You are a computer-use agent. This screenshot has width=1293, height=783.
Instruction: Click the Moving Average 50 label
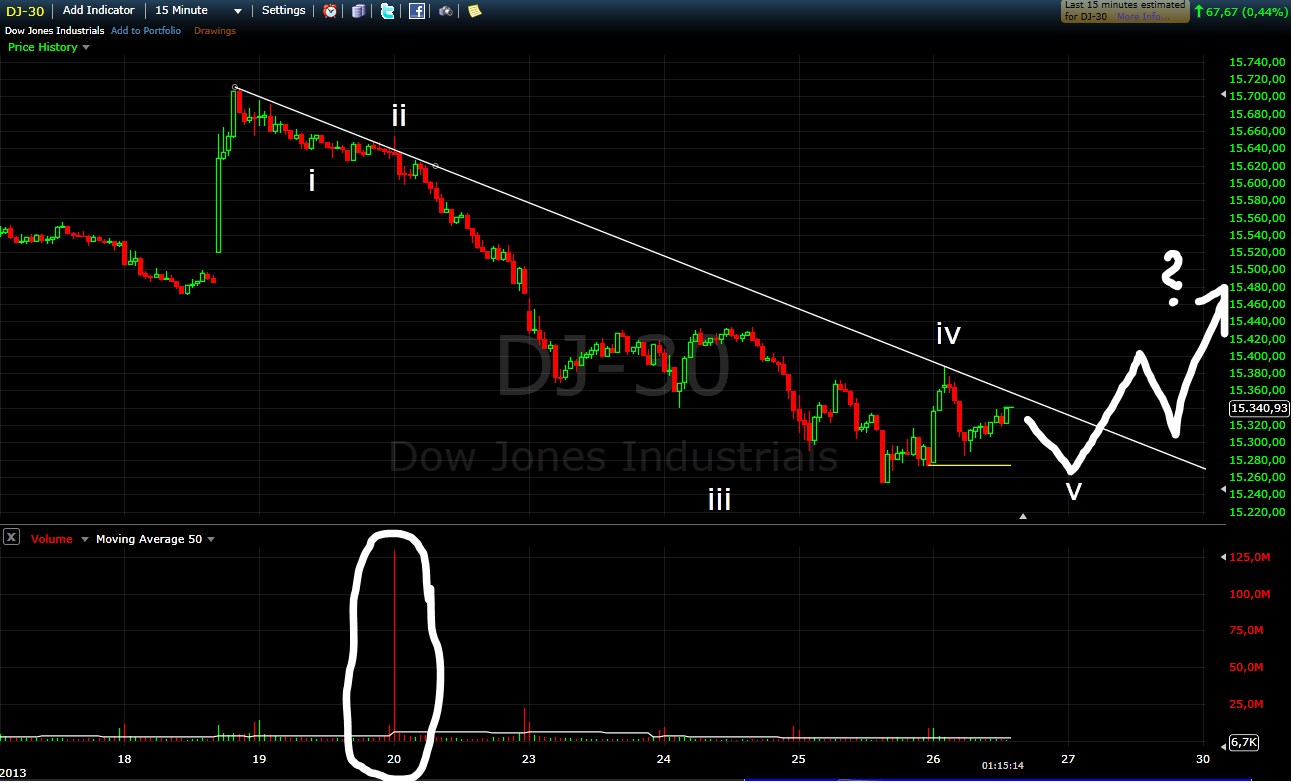pyautogui.click(x=149, y=539)
